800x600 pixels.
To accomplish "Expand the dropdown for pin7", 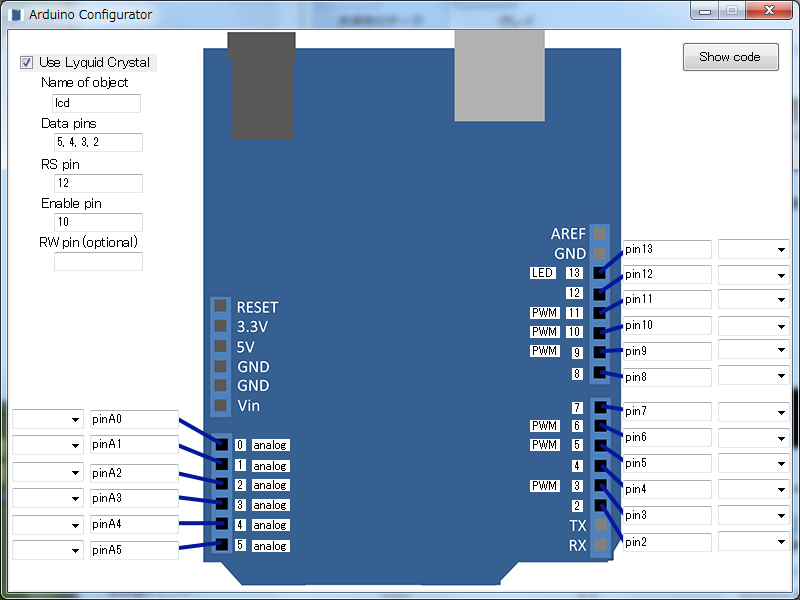I will [x=754, y=412].
